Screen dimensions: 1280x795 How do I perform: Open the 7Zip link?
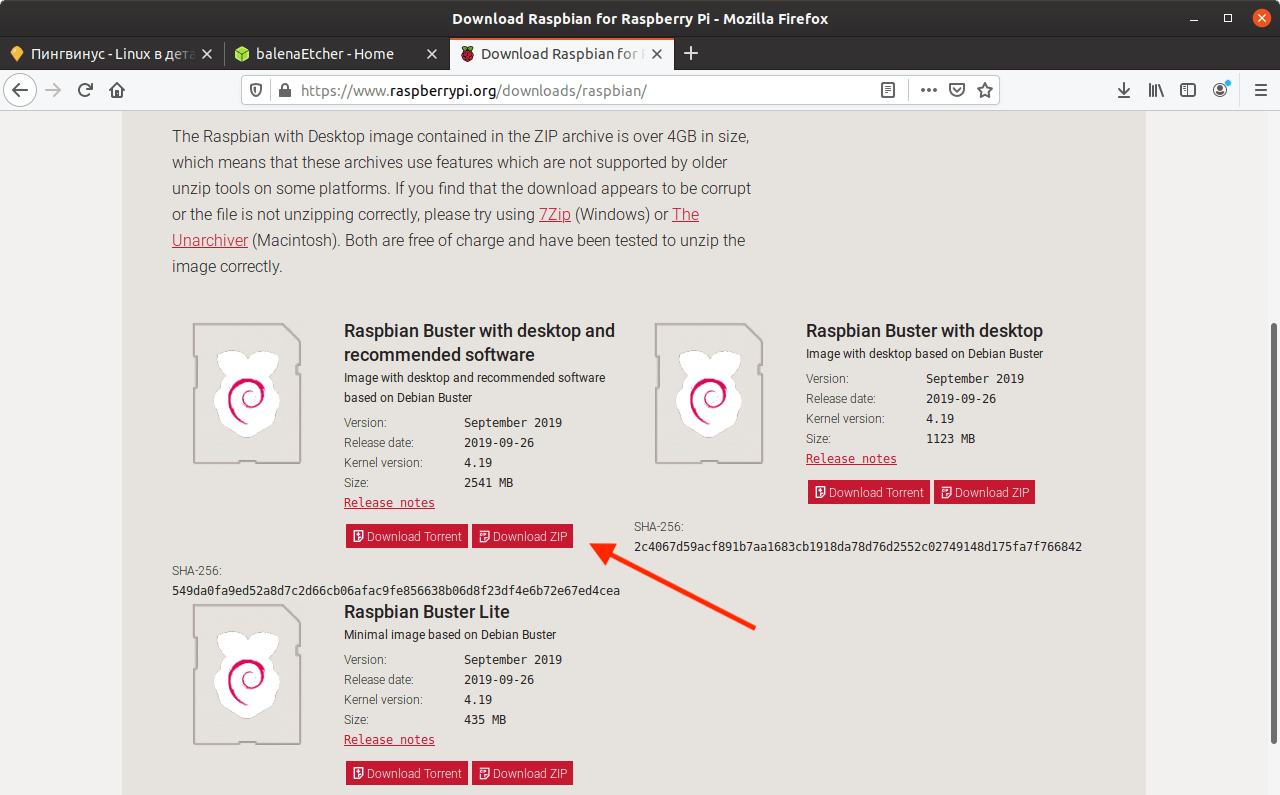[554, 214]
